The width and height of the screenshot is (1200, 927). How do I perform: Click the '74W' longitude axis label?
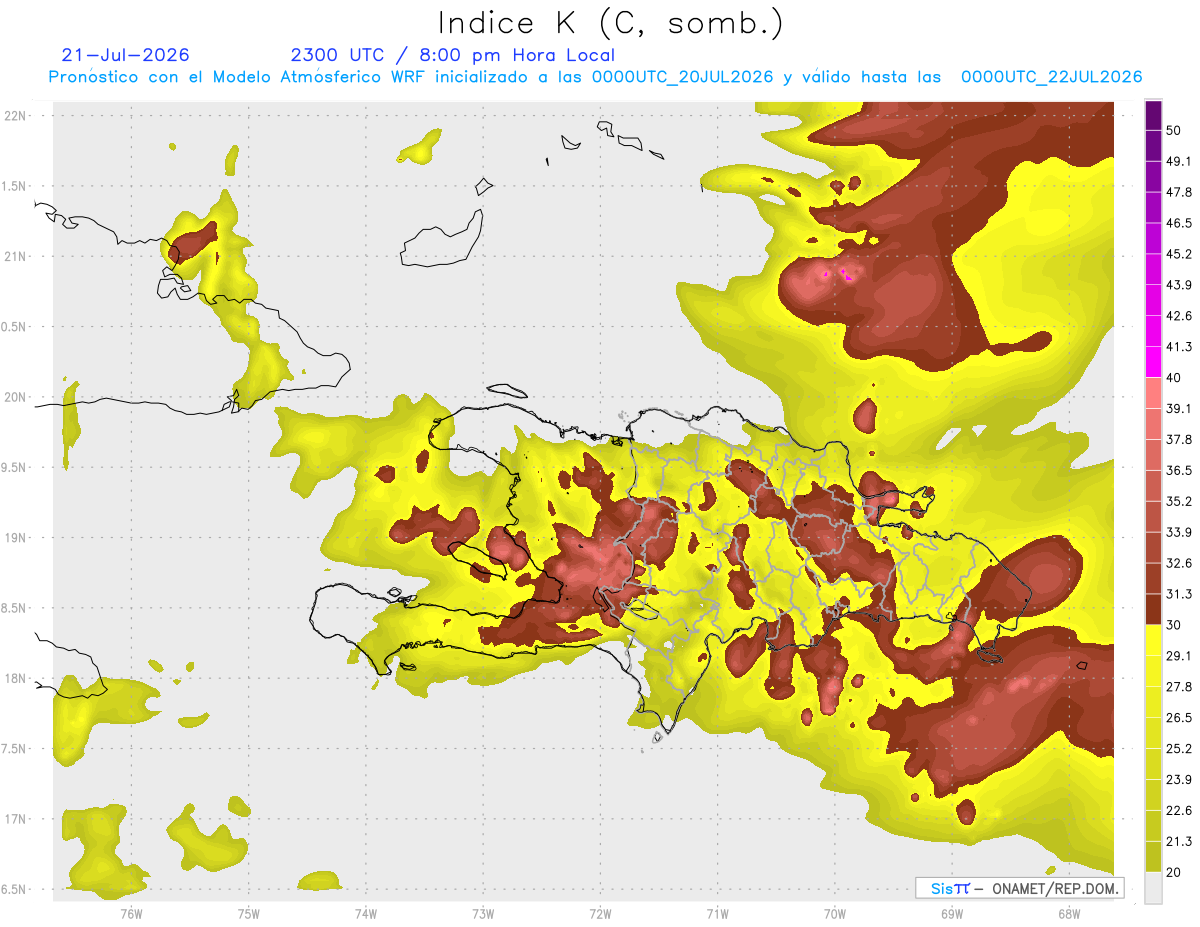click(365, 914)
